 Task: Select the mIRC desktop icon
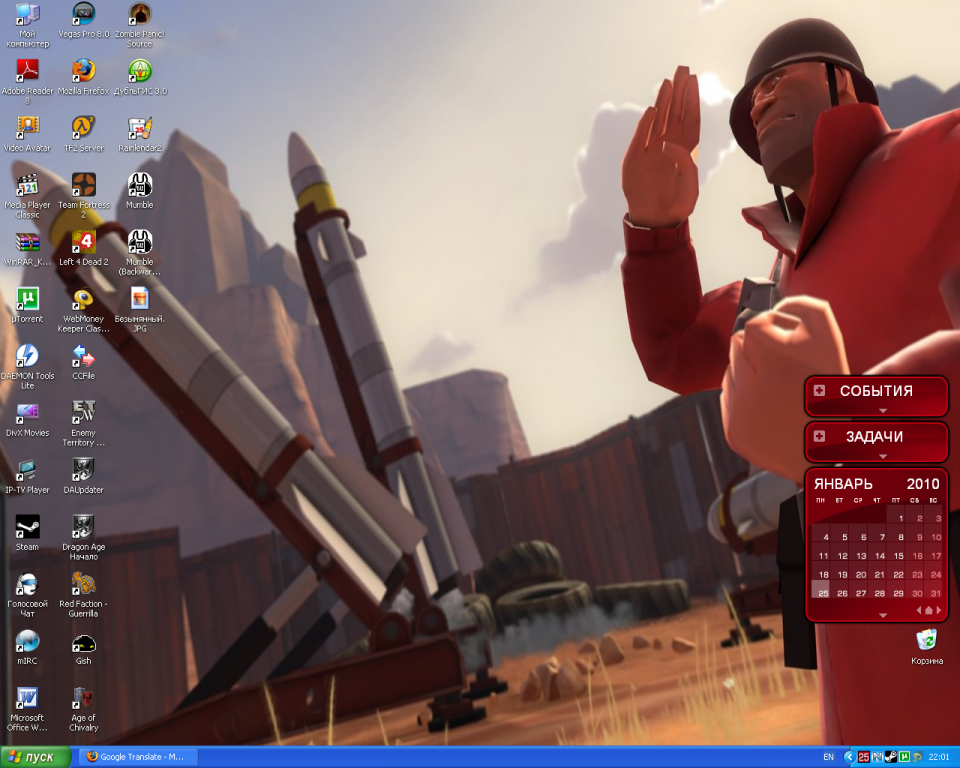[x=27, y=647]
